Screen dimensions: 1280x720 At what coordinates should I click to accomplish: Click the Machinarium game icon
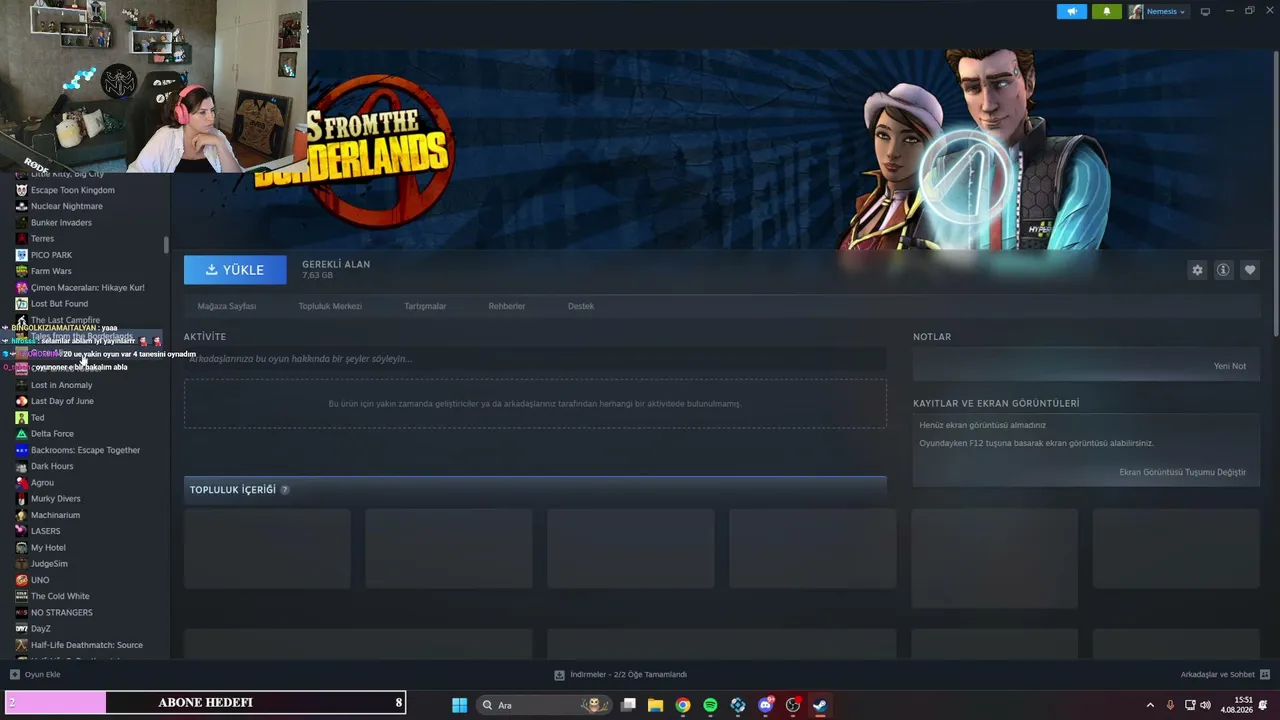(x=22, y=515)
